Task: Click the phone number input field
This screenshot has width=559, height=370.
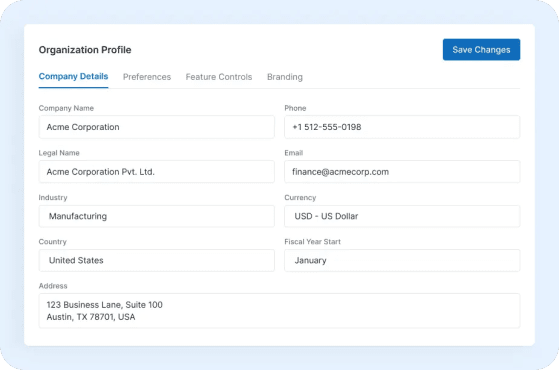Action: tap(402, 127)
